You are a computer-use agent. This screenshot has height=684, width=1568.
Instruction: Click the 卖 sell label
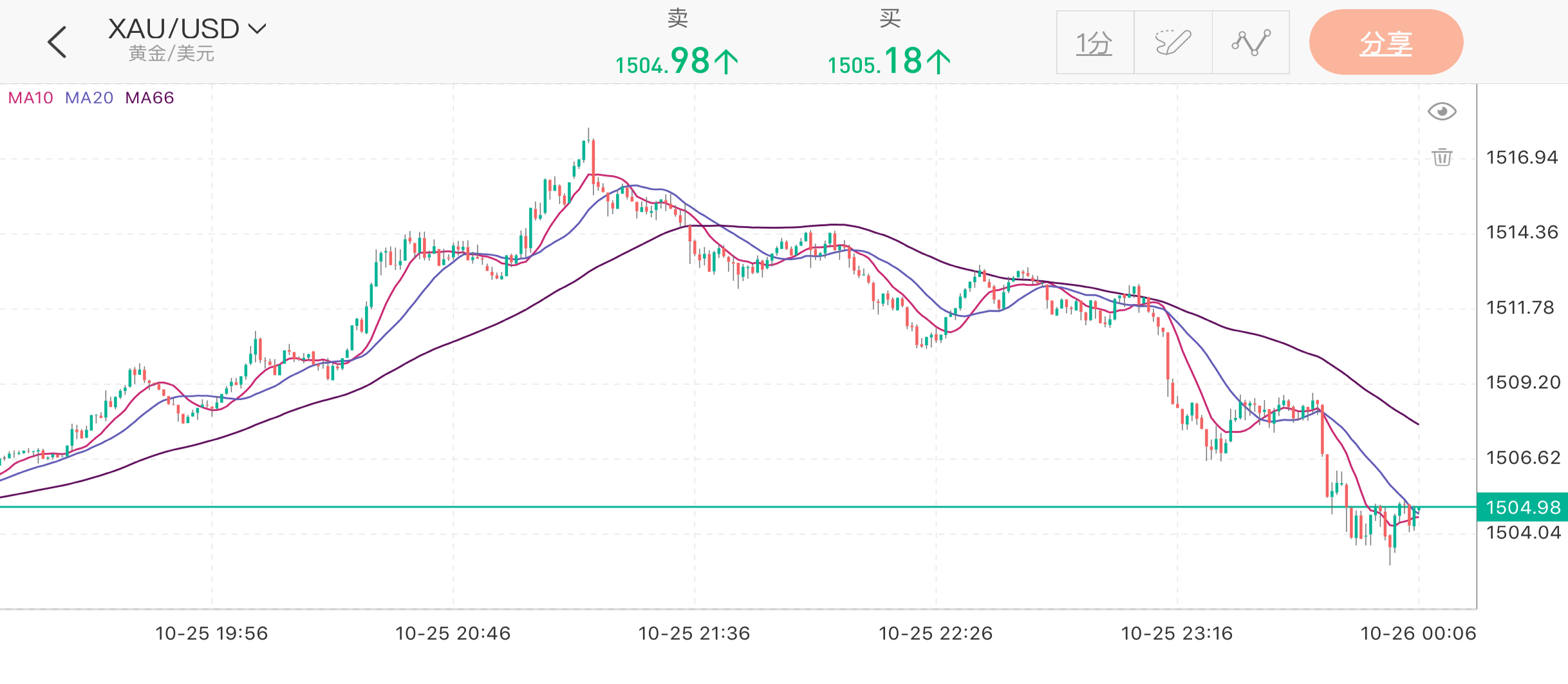(678, 18)
